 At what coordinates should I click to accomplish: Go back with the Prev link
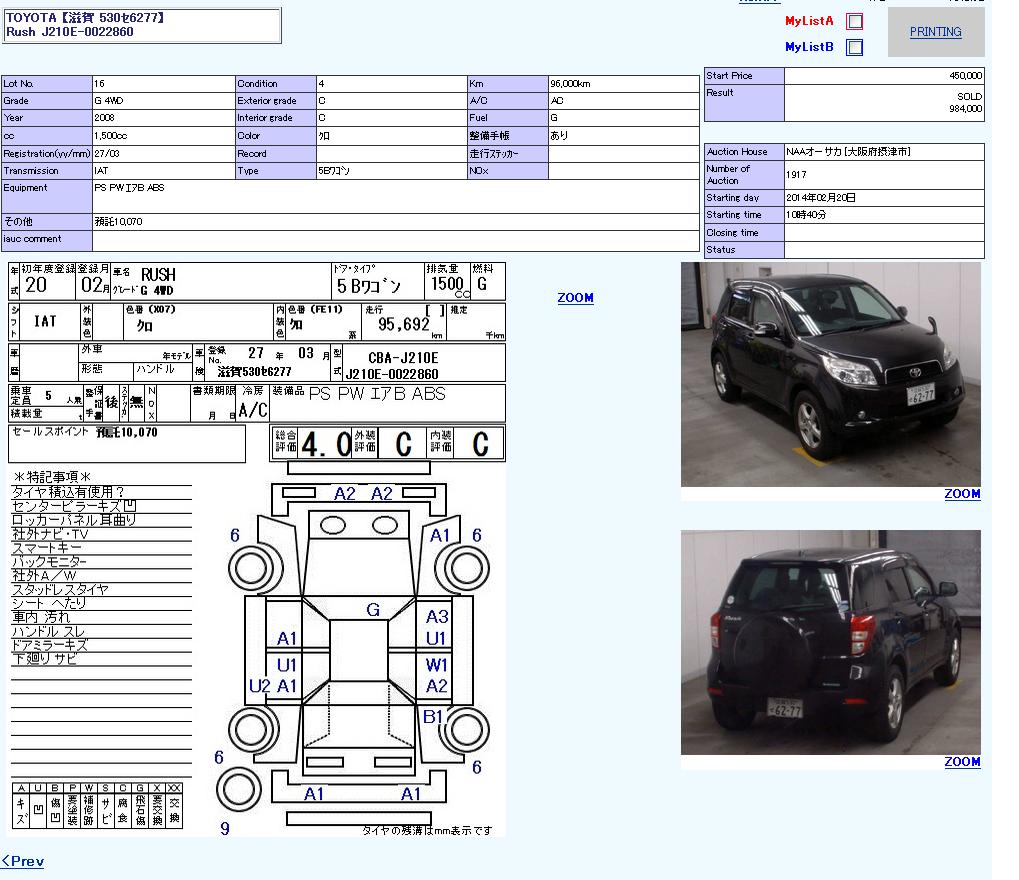pyautogui.click(x=23, y=861)
